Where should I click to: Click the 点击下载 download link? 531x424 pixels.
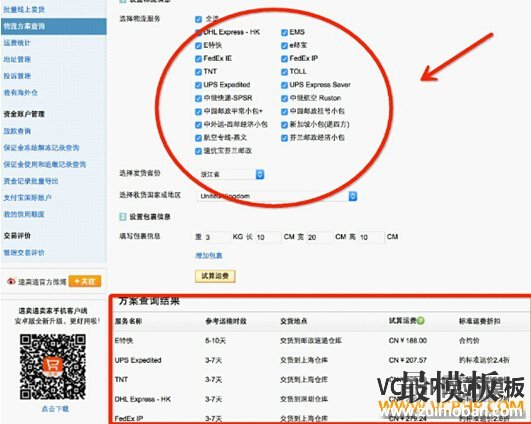(55, 409)
